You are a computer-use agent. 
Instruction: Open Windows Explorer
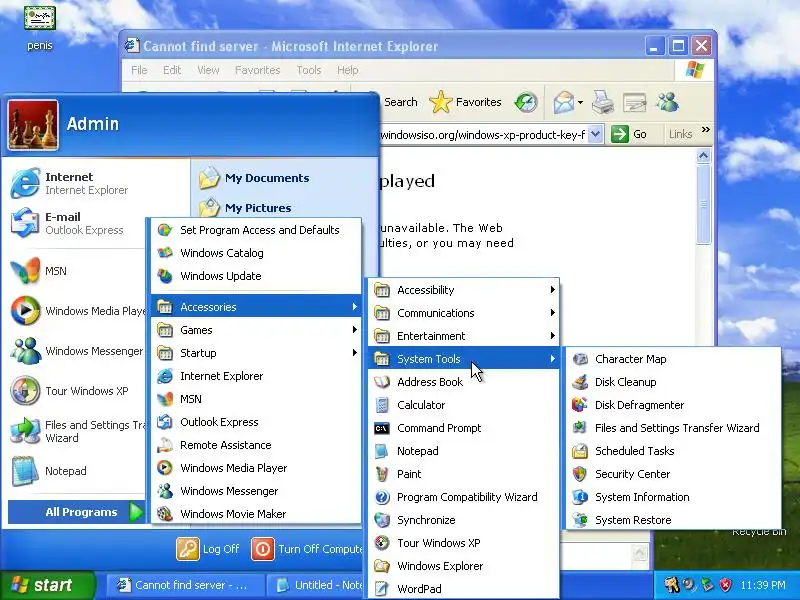(x=463, y=565)
